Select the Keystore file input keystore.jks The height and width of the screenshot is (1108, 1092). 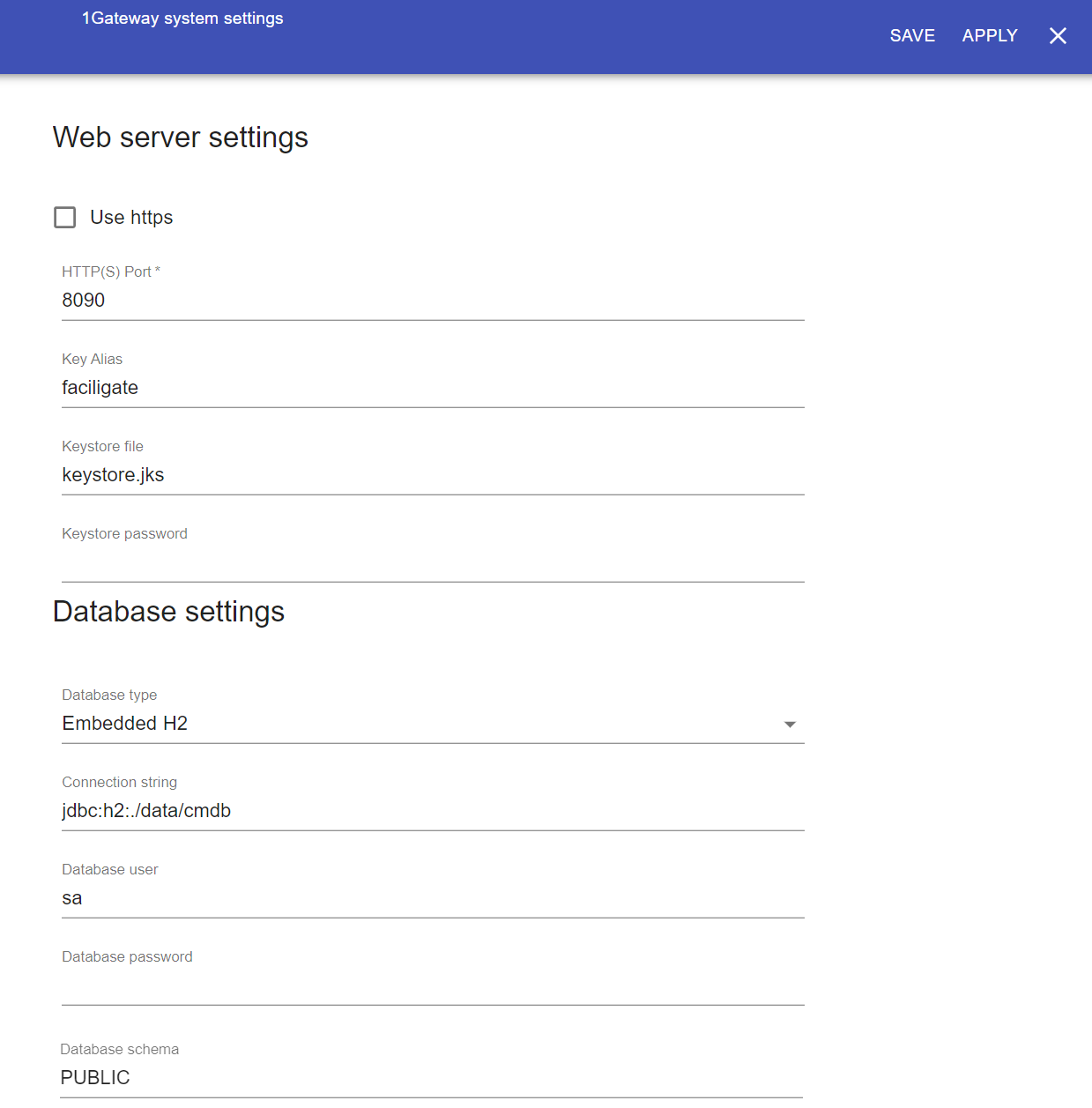432,475
